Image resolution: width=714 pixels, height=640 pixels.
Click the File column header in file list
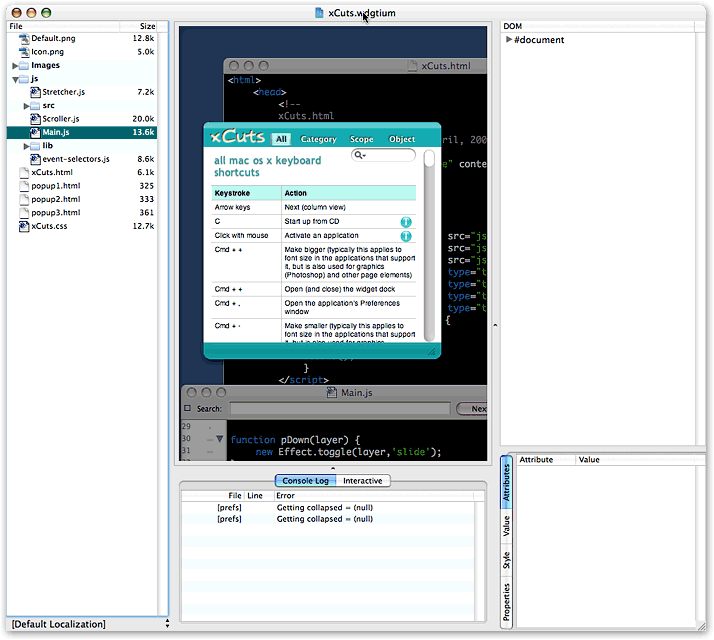63,26
